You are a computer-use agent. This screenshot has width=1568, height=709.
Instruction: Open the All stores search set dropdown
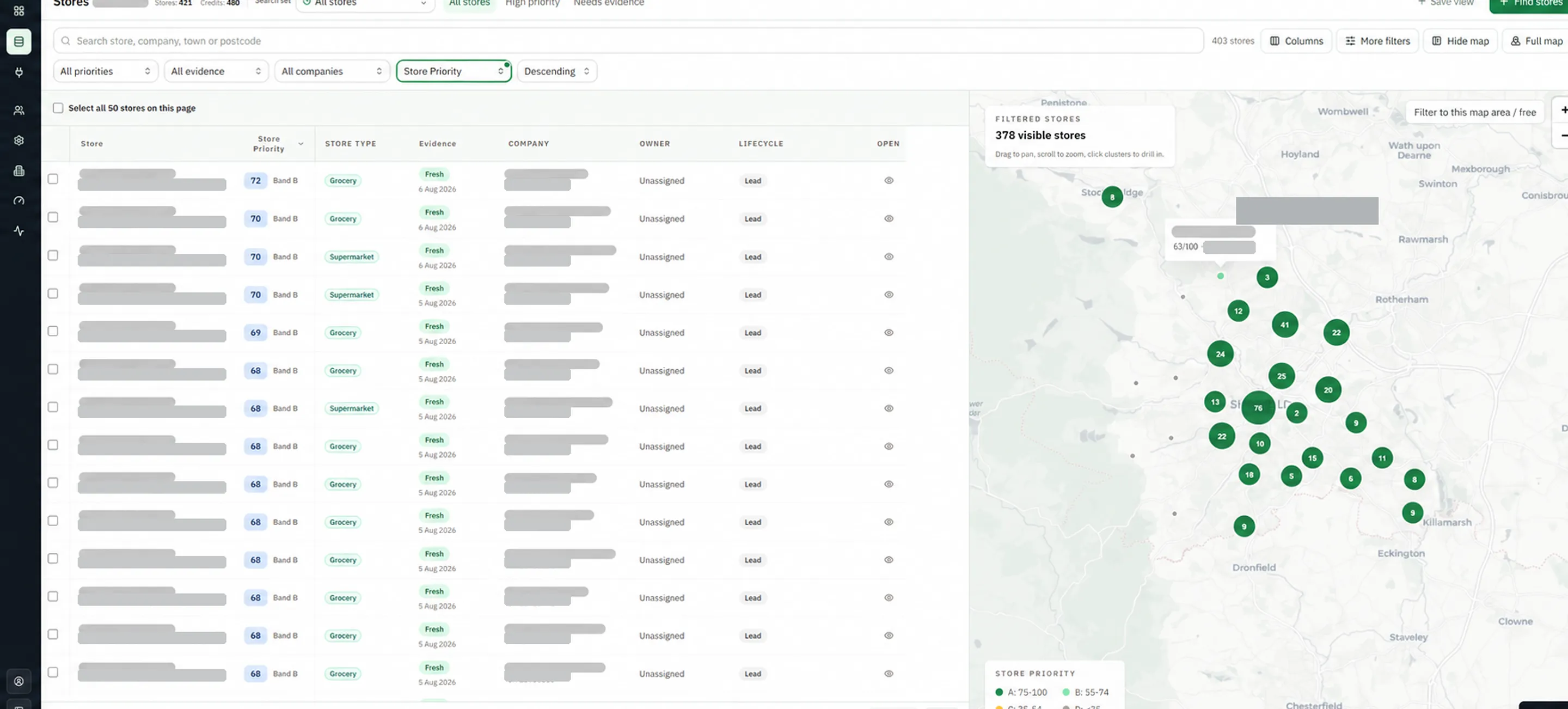click(365, 4)
